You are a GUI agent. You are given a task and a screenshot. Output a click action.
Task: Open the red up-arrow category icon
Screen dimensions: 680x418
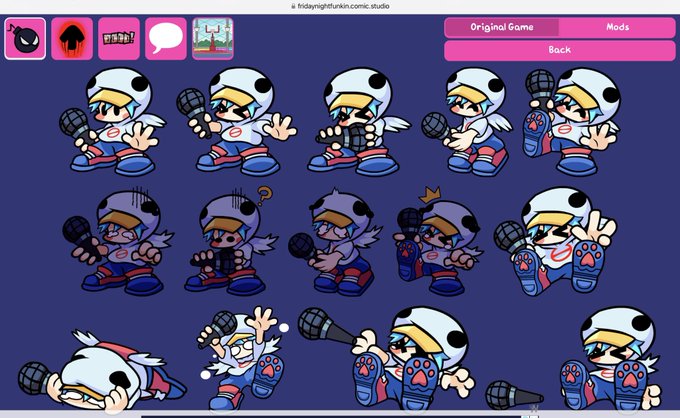coord(72,39)
